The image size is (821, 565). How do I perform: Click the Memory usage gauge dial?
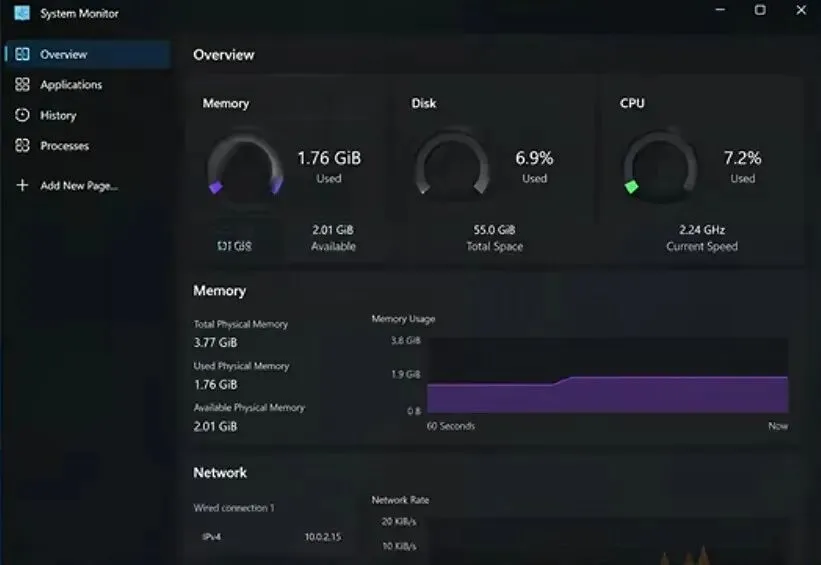[x=245, y=165]
